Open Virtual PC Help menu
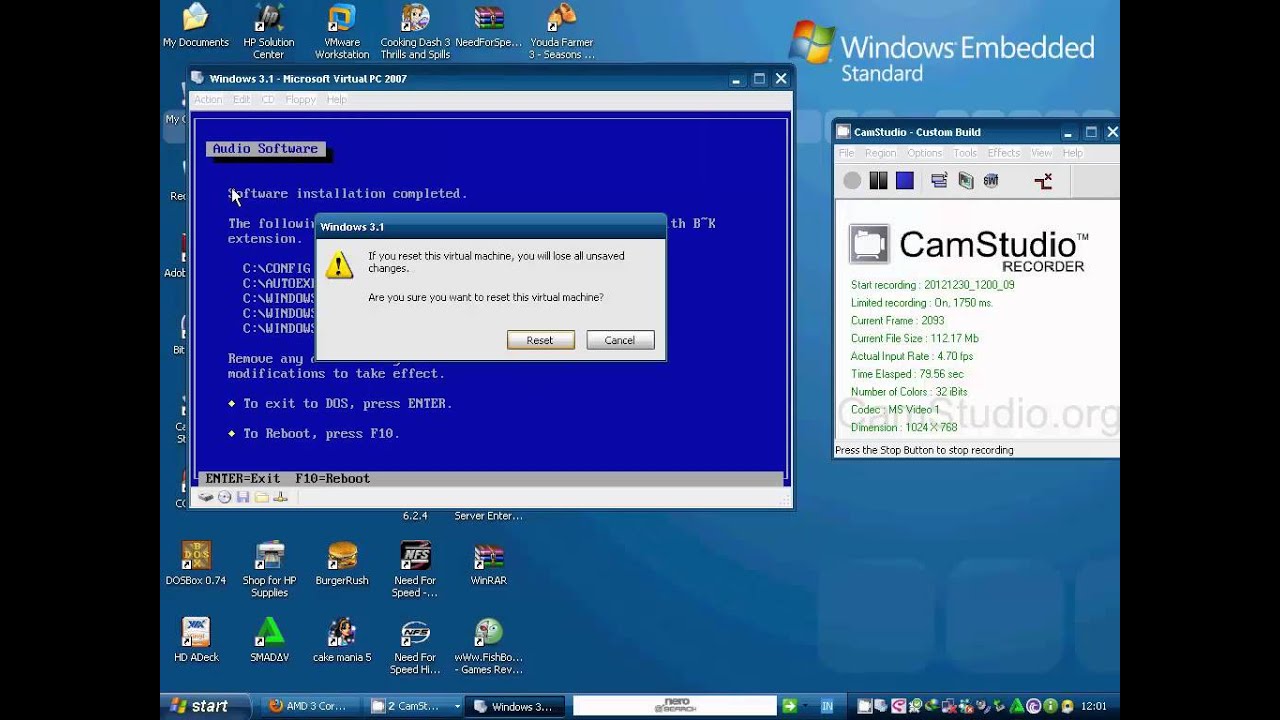 pyautogui.click(x=337, y=100)
